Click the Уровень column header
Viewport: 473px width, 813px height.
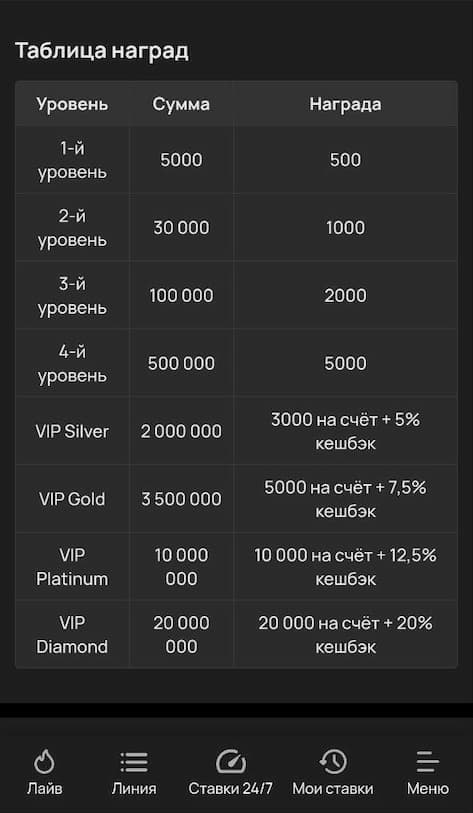(x=72, y=104)
